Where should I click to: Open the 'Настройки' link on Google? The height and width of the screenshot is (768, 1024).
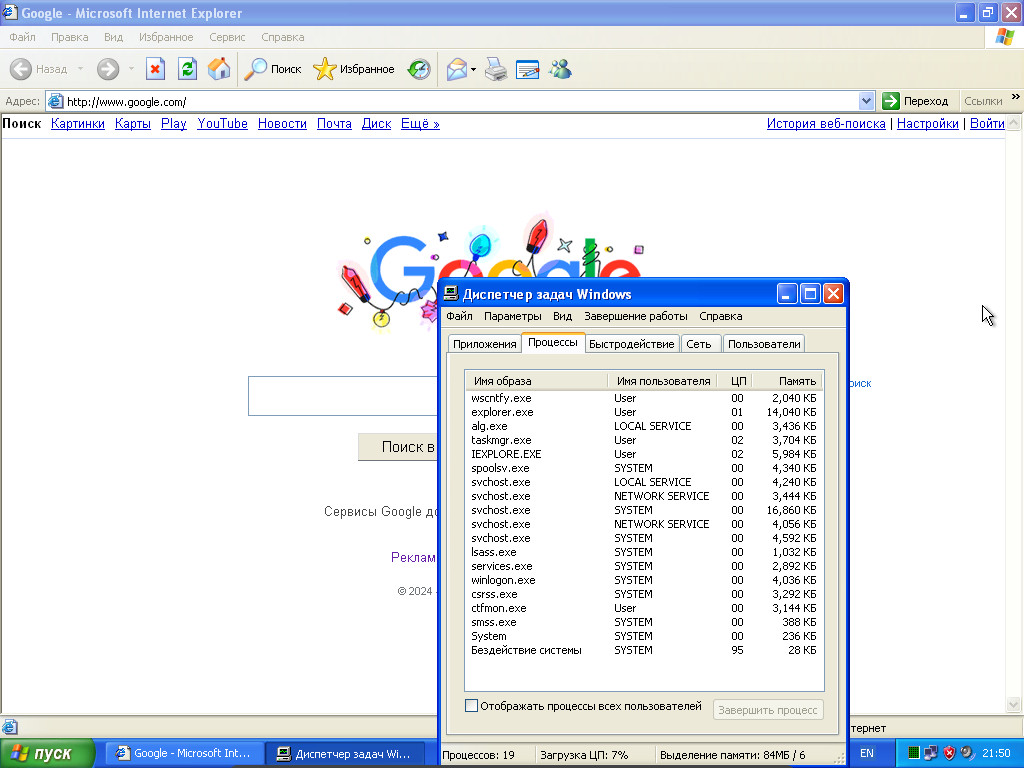(x=927, y=123)
